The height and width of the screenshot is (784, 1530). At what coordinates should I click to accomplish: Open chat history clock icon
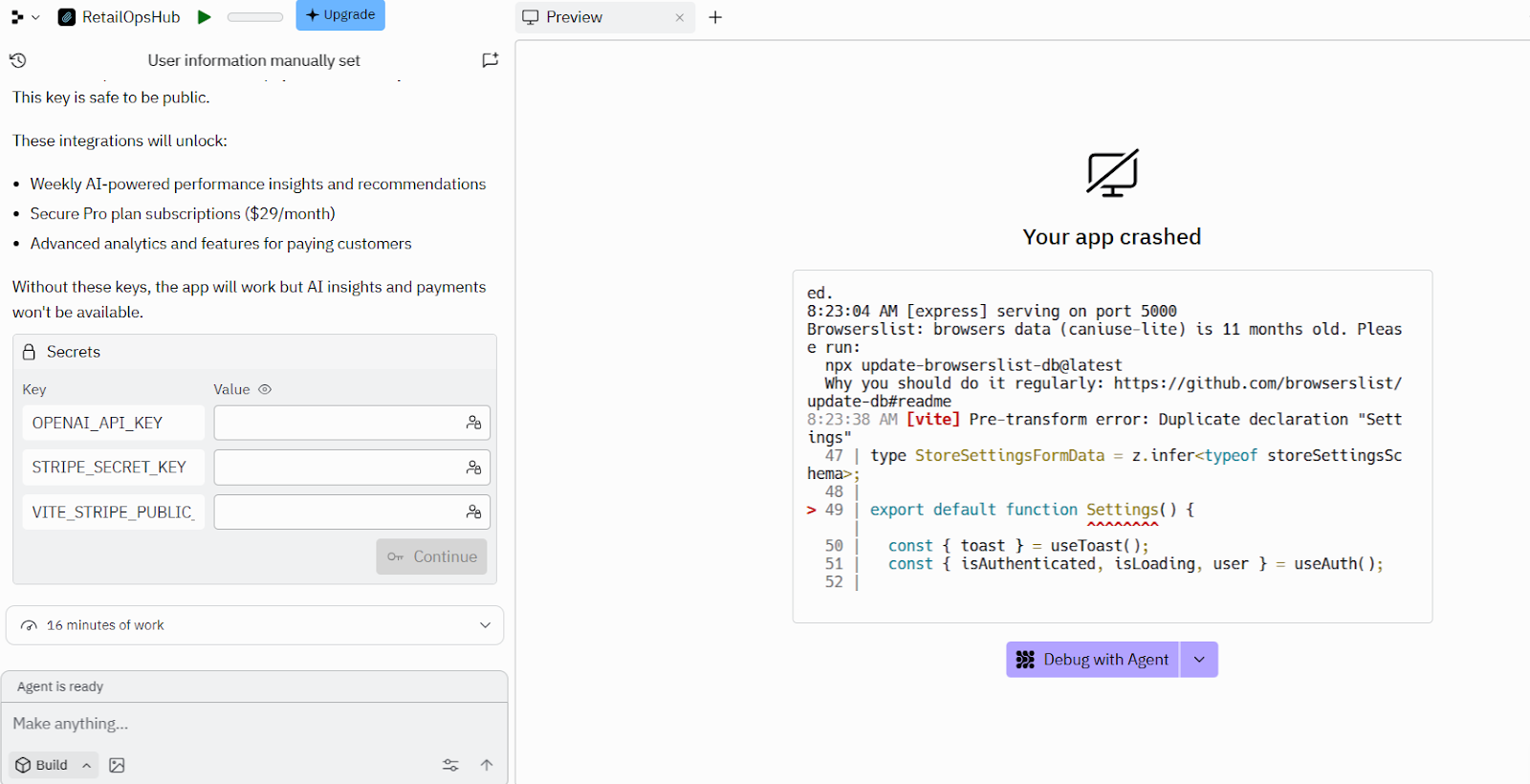pos(18,60)
